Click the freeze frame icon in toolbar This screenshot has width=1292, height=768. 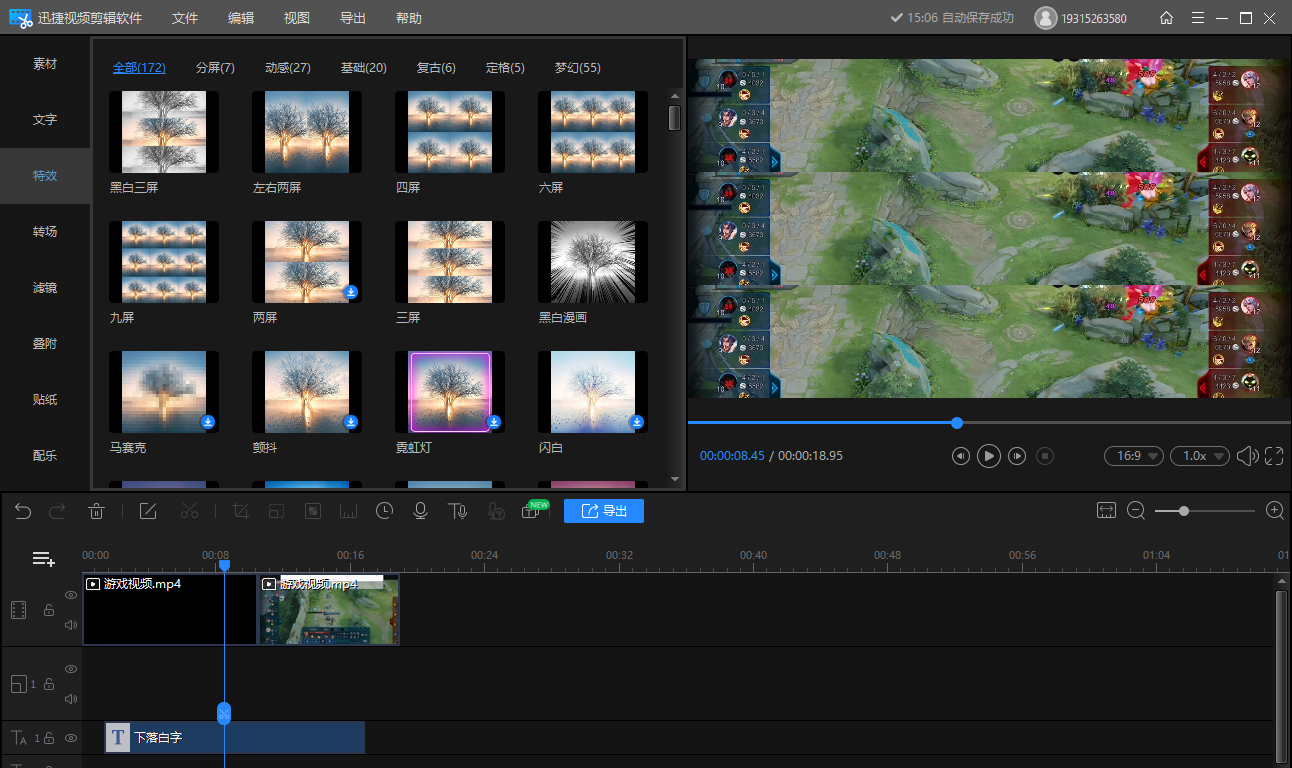pos(349,511)
